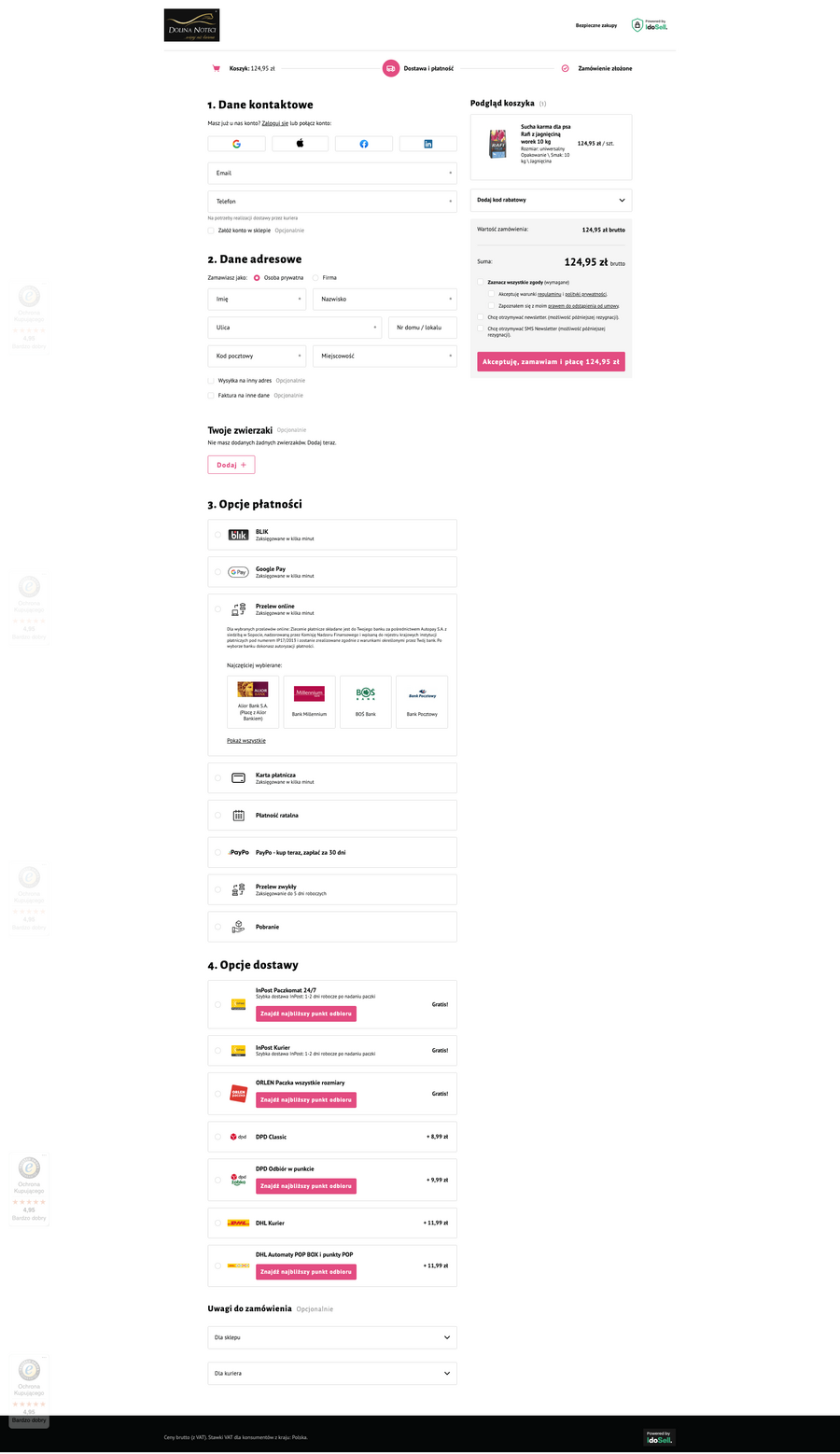Select the BLIK payment option
This screenshot has width=840, height=1454.
218,535
